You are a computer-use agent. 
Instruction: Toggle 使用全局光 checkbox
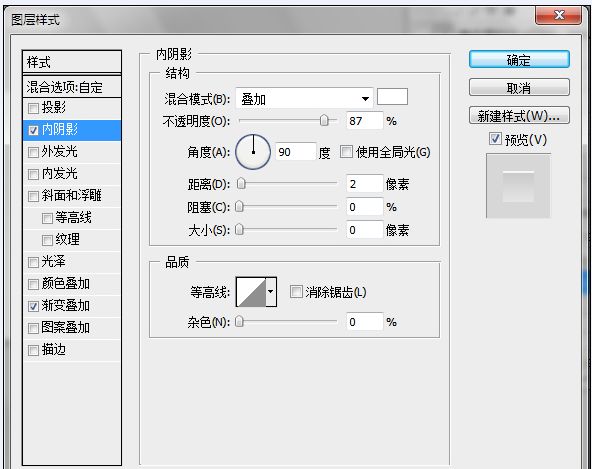[x=346, y=152]
